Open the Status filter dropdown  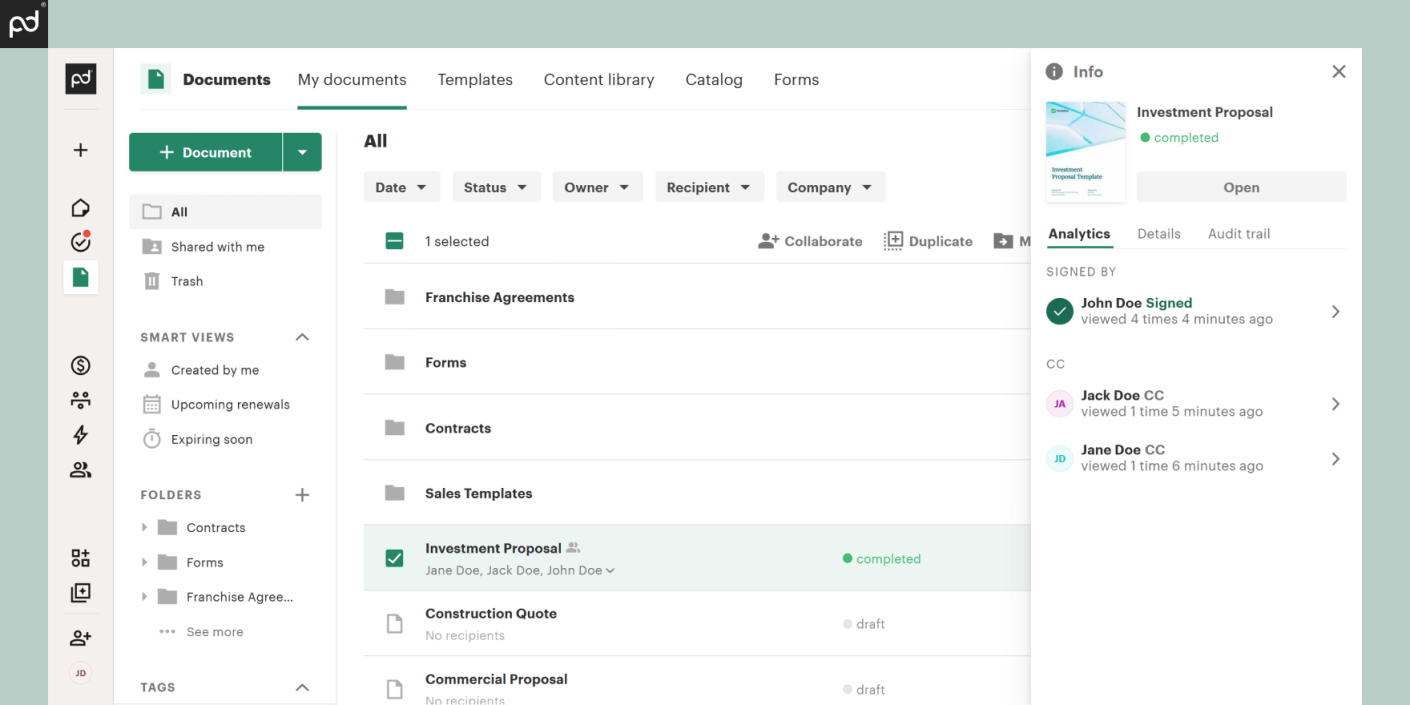(x=496, y=186)
